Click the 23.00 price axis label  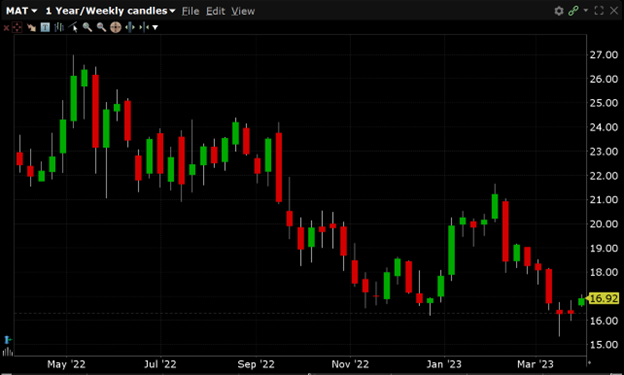(x=604, y=152)
